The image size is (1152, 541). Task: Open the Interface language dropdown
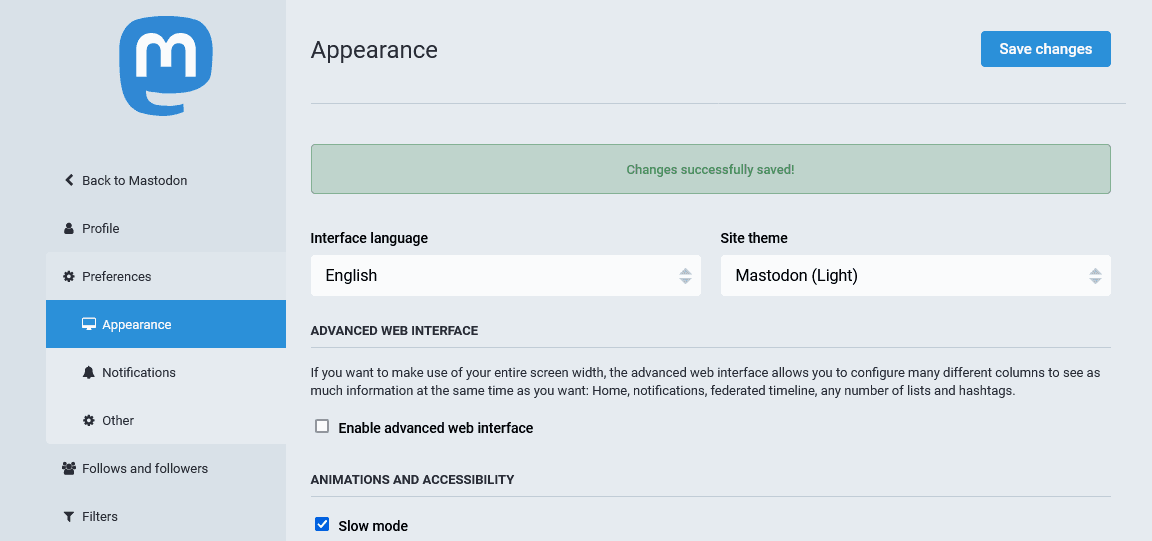point(505,275)
